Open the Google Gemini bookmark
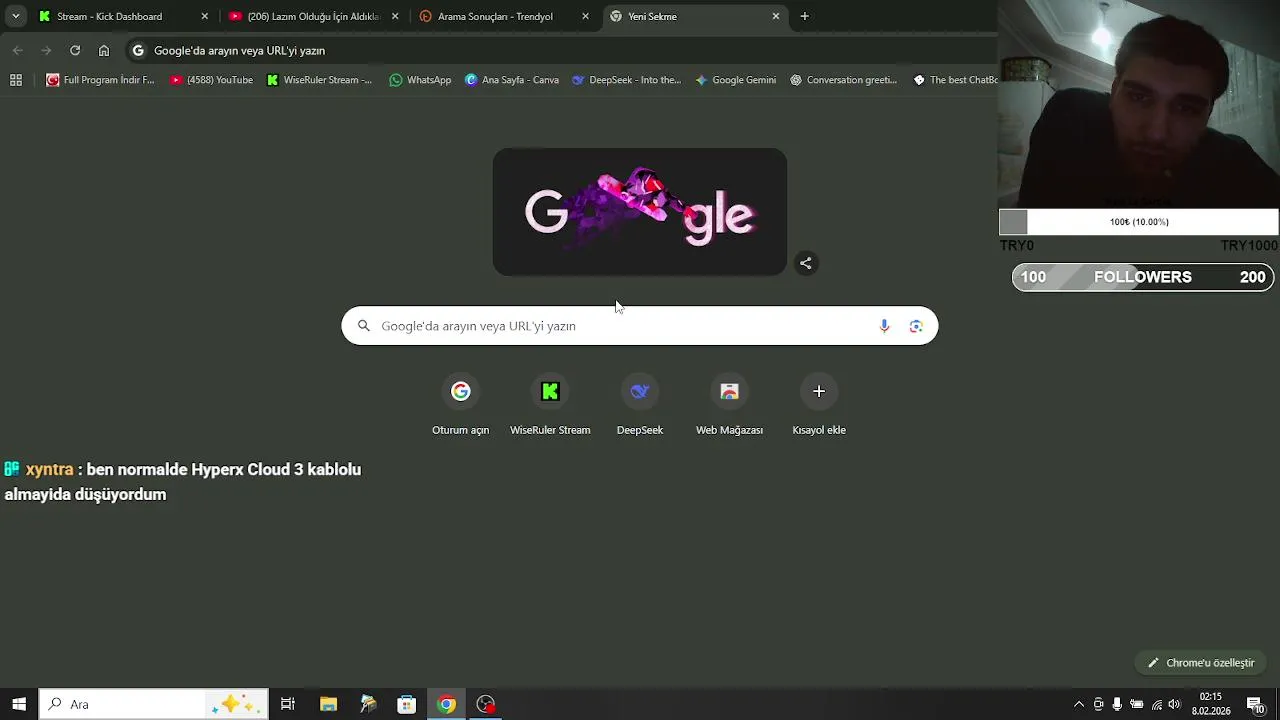Image resolution: width=1280 pixels, height=720 pixels. tap(735, 80)
